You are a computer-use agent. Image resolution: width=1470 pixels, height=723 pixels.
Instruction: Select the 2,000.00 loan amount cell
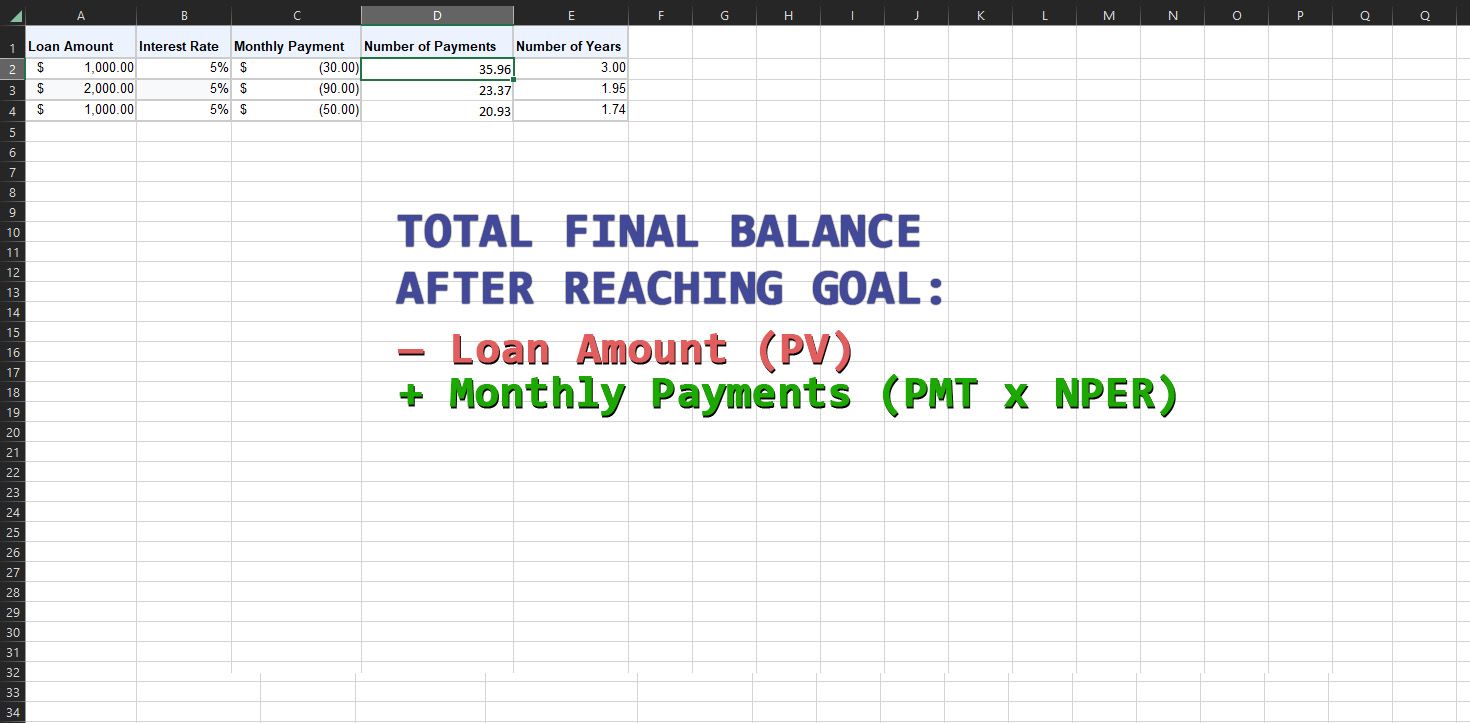(x=81, y=89)
